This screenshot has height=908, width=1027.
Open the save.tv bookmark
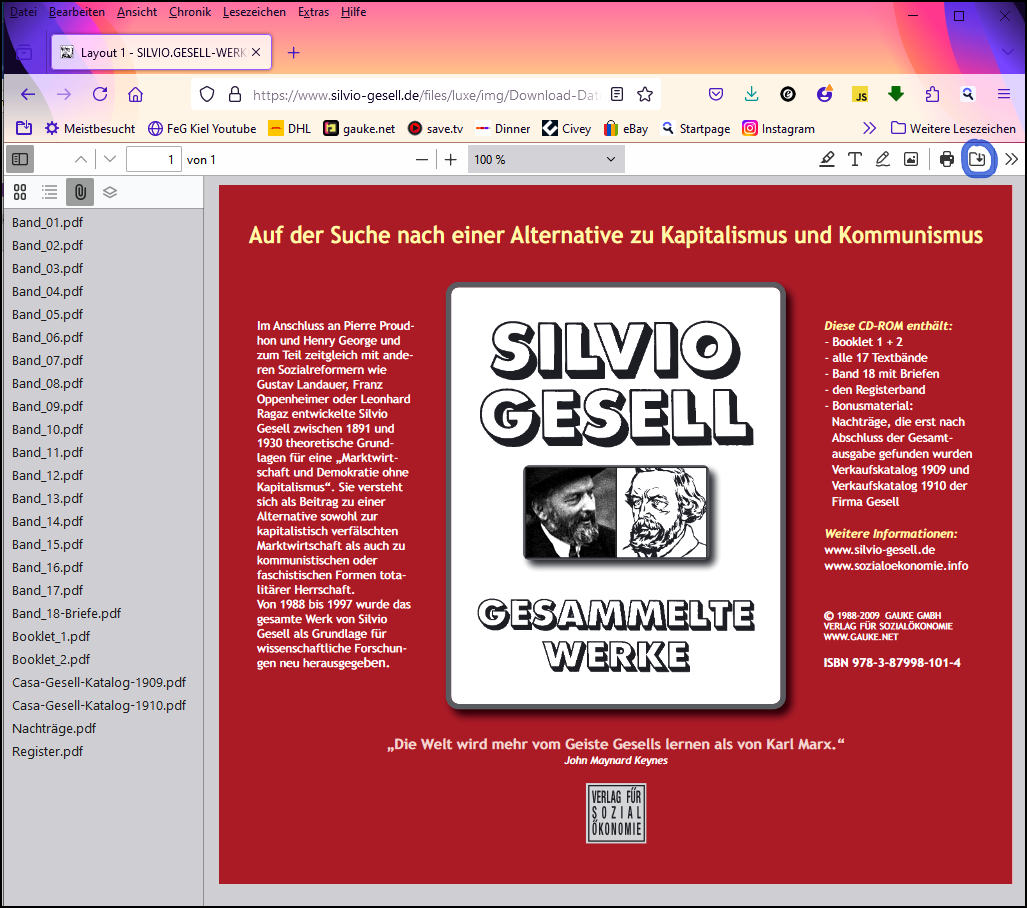[x=435, y=128]
